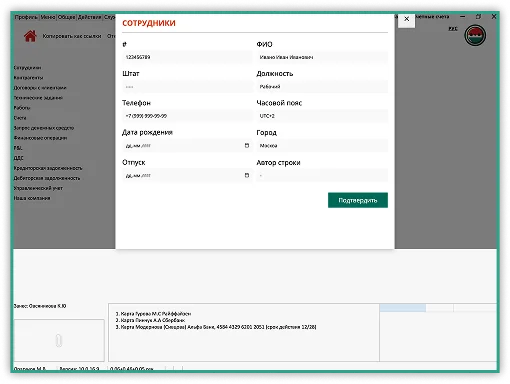Screen dimensions: 510x384
Task: Open Наша компания section
Action: (x=32, y=198)
